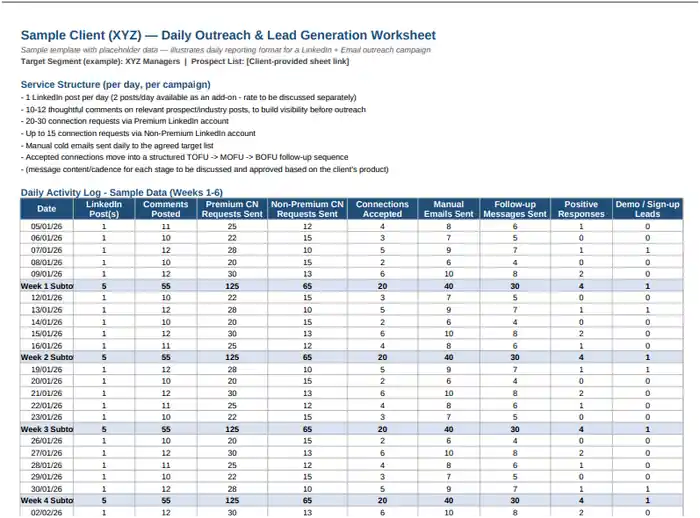Click Week 3 subtotal Non-Premium CN value '65'
This screenshot has height=518, width=700.
pos(307,429)
